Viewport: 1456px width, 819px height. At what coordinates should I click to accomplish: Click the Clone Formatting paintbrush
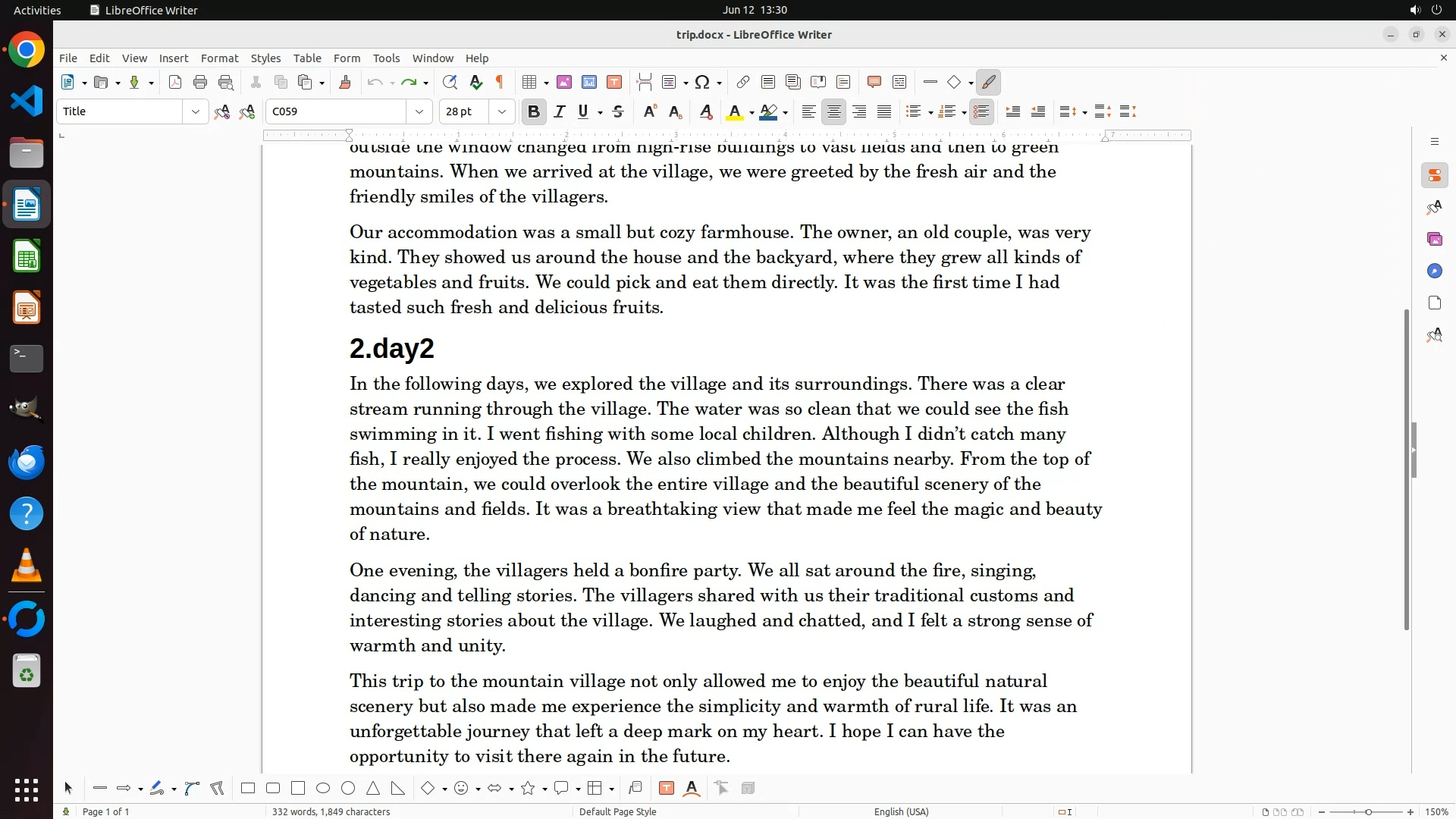tap(345, 83)
